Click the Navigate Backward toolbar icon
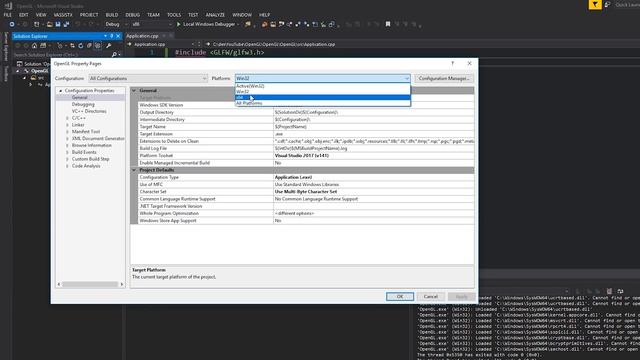 [x=12, y=24]
